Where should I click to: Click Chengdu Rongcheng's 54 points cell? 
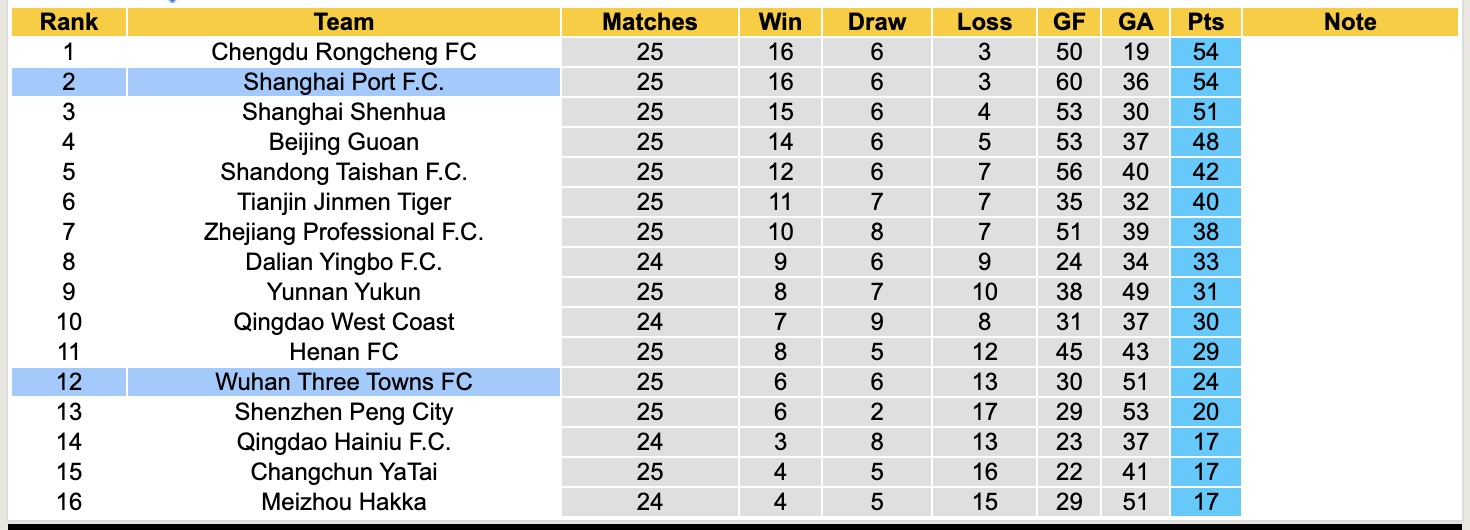coord(1205,52)
